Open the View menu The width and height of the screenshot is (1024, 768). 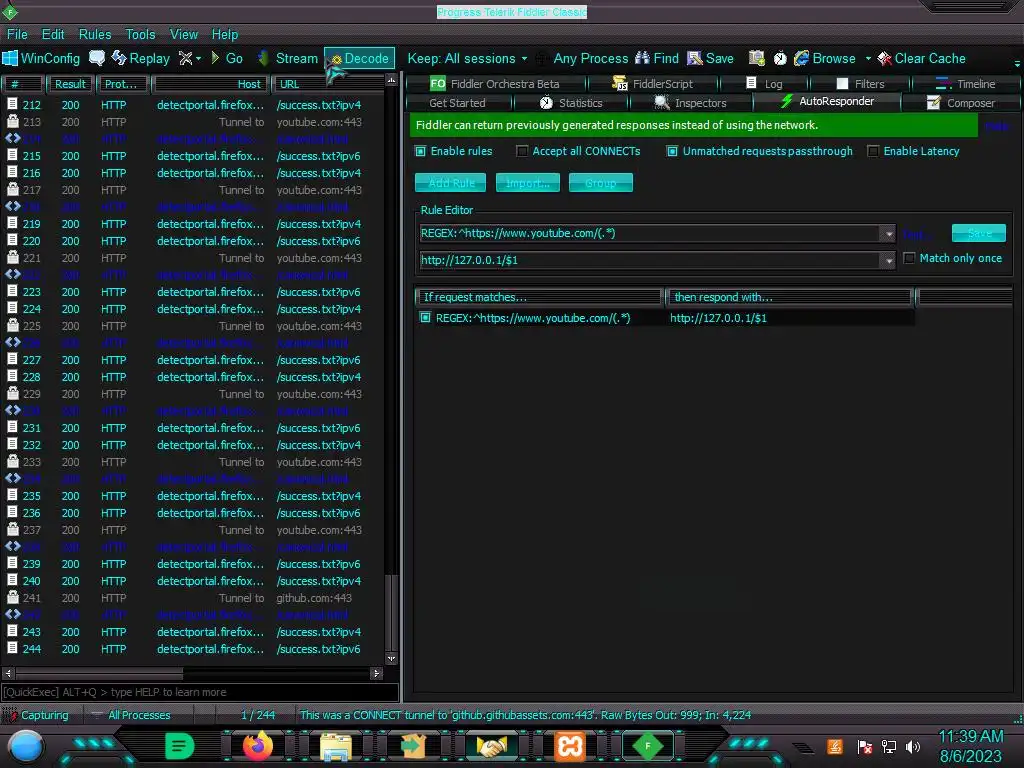click(184, 35)
